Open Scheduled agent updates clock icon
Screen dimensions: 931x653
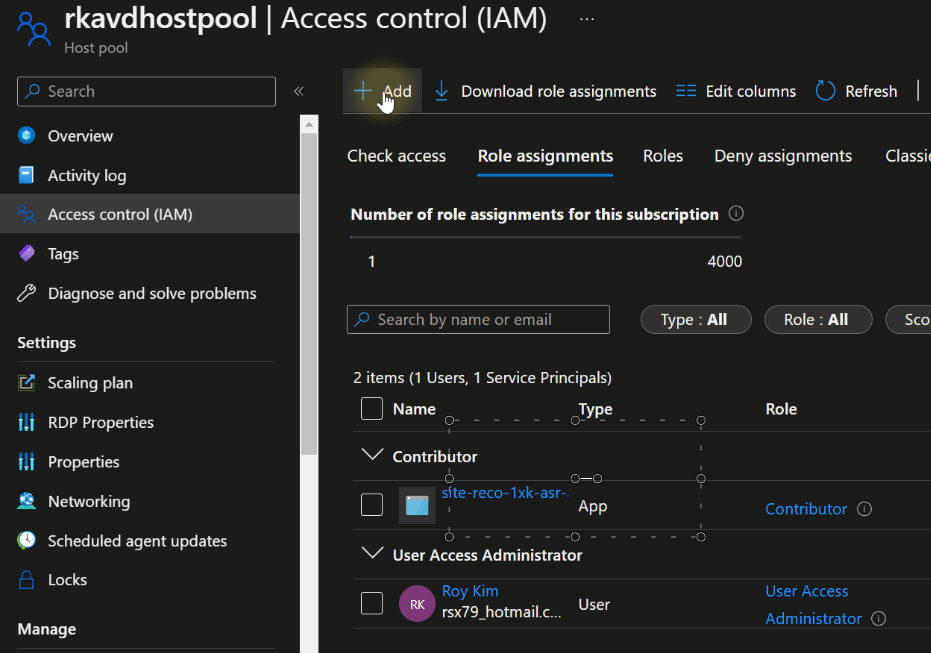point(27,541)
